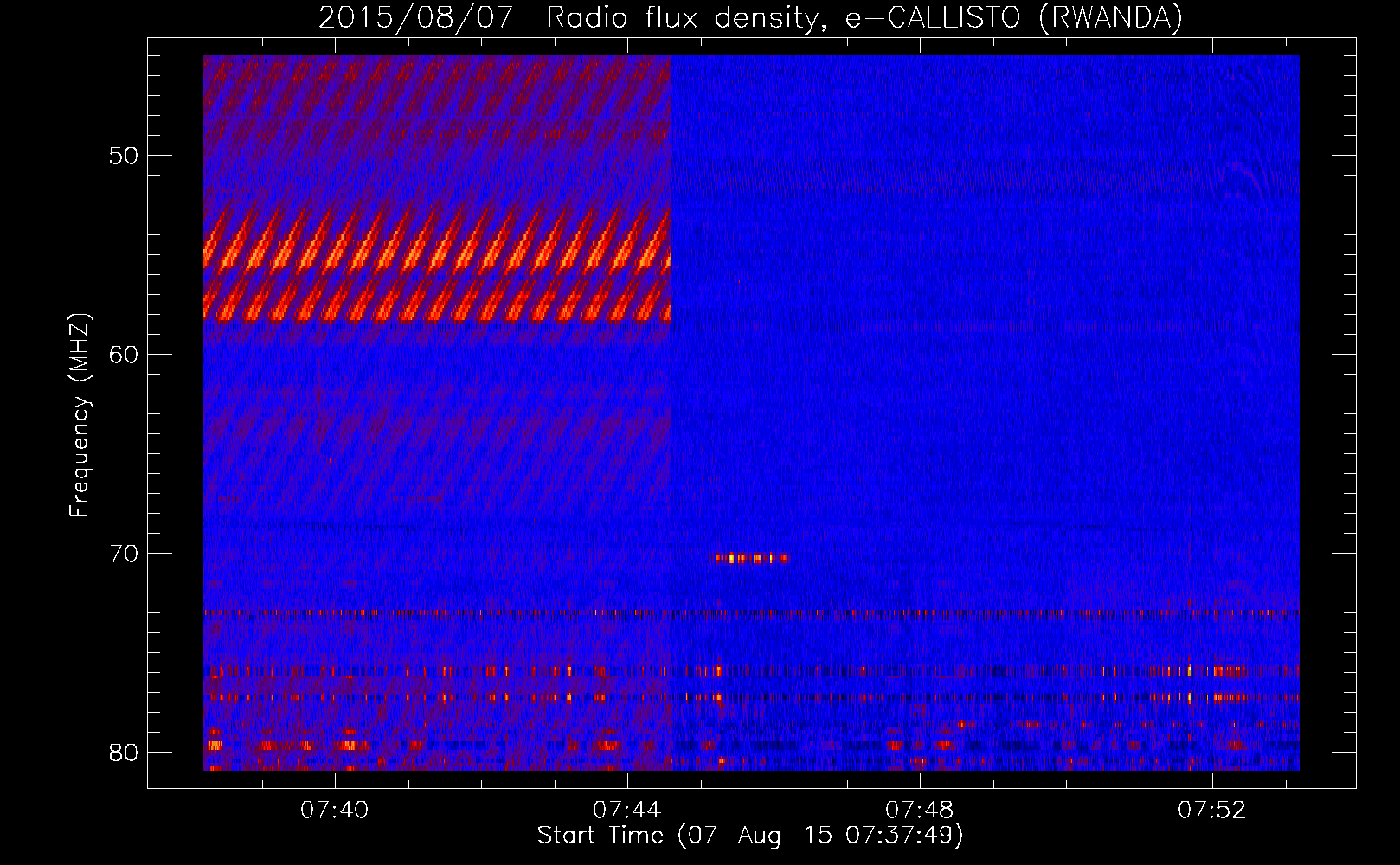
Task: Click the plot title mentioning e-CALLISTO (RWANDA)
Action: click(750, 17)
